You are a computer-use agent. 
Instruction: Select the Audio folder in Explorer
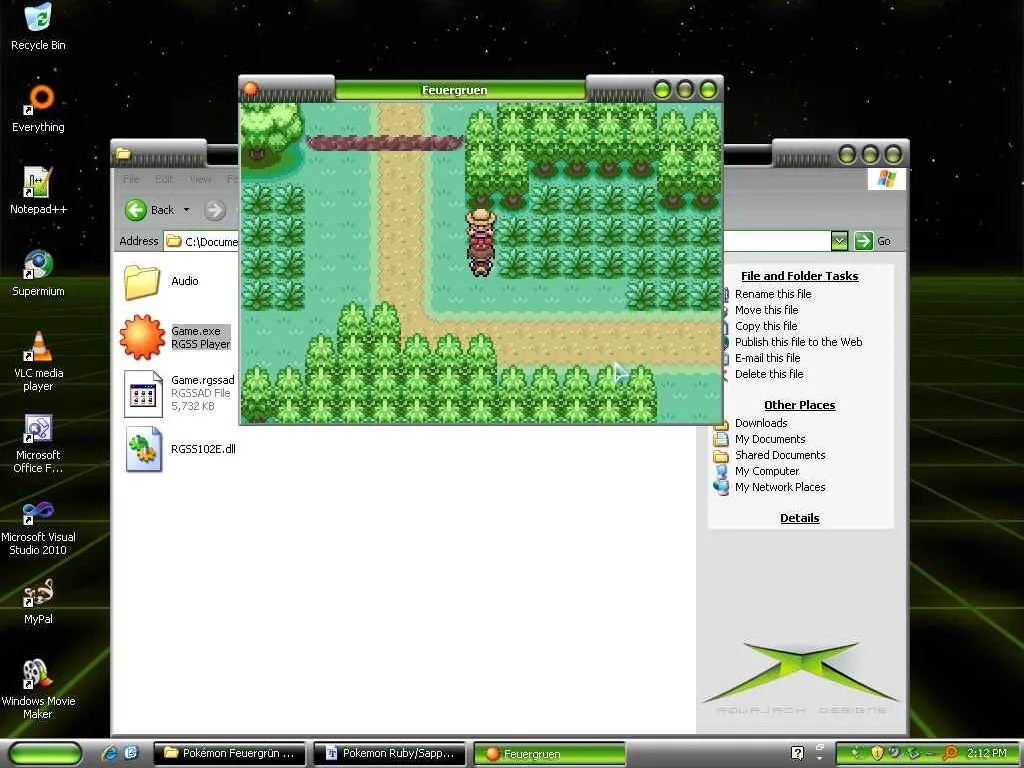pos(161,281)
